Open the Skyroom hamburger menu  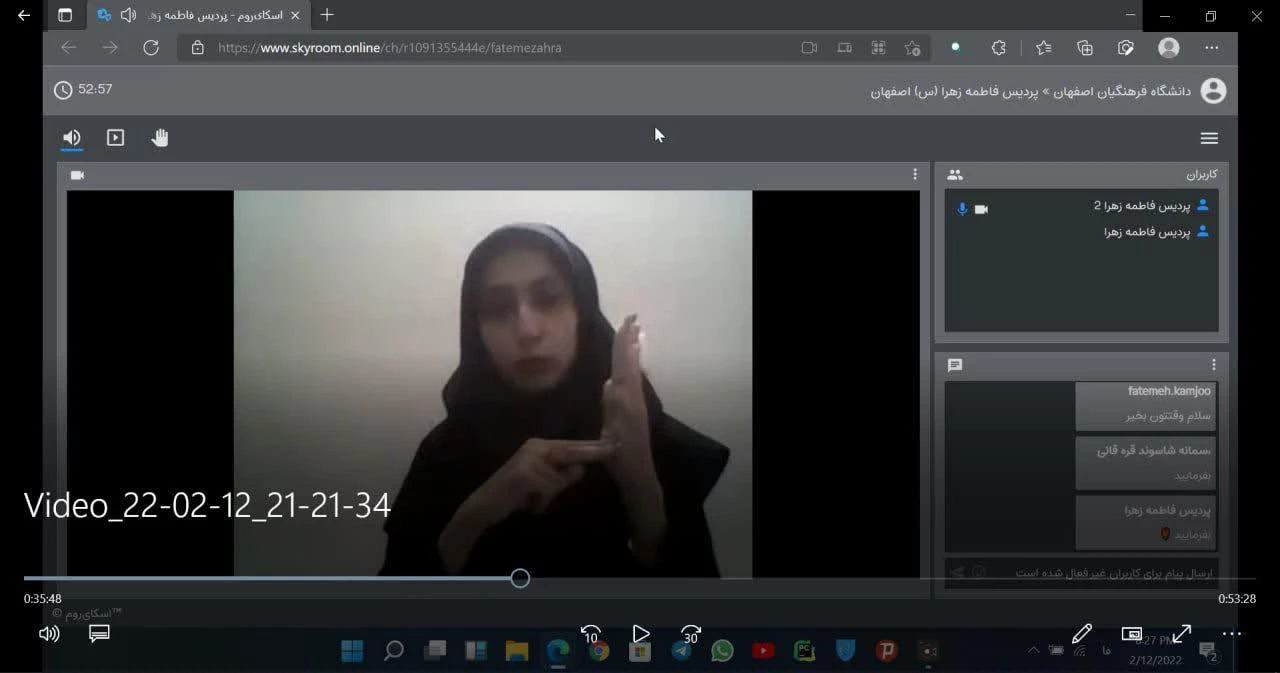1209,139
